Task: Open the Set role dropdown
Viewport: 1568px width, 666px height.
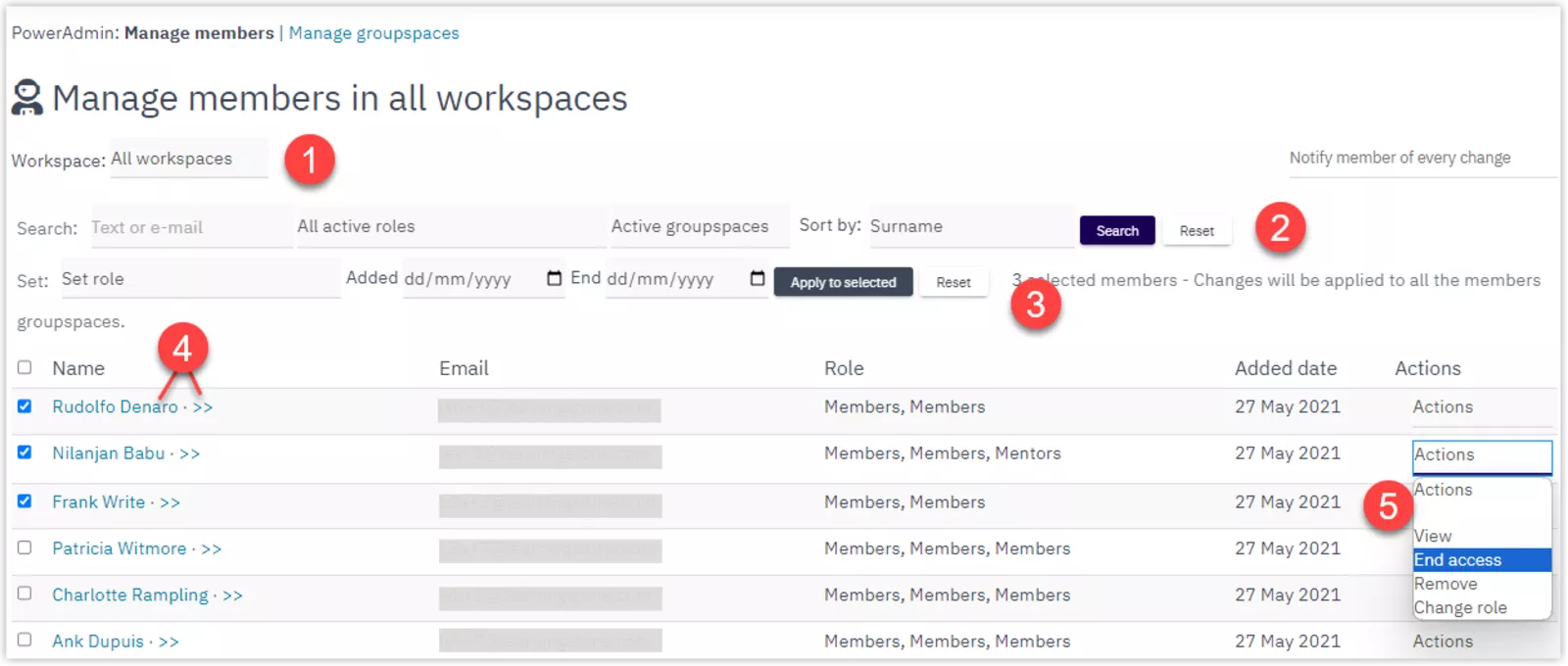Action: point(200,279)
